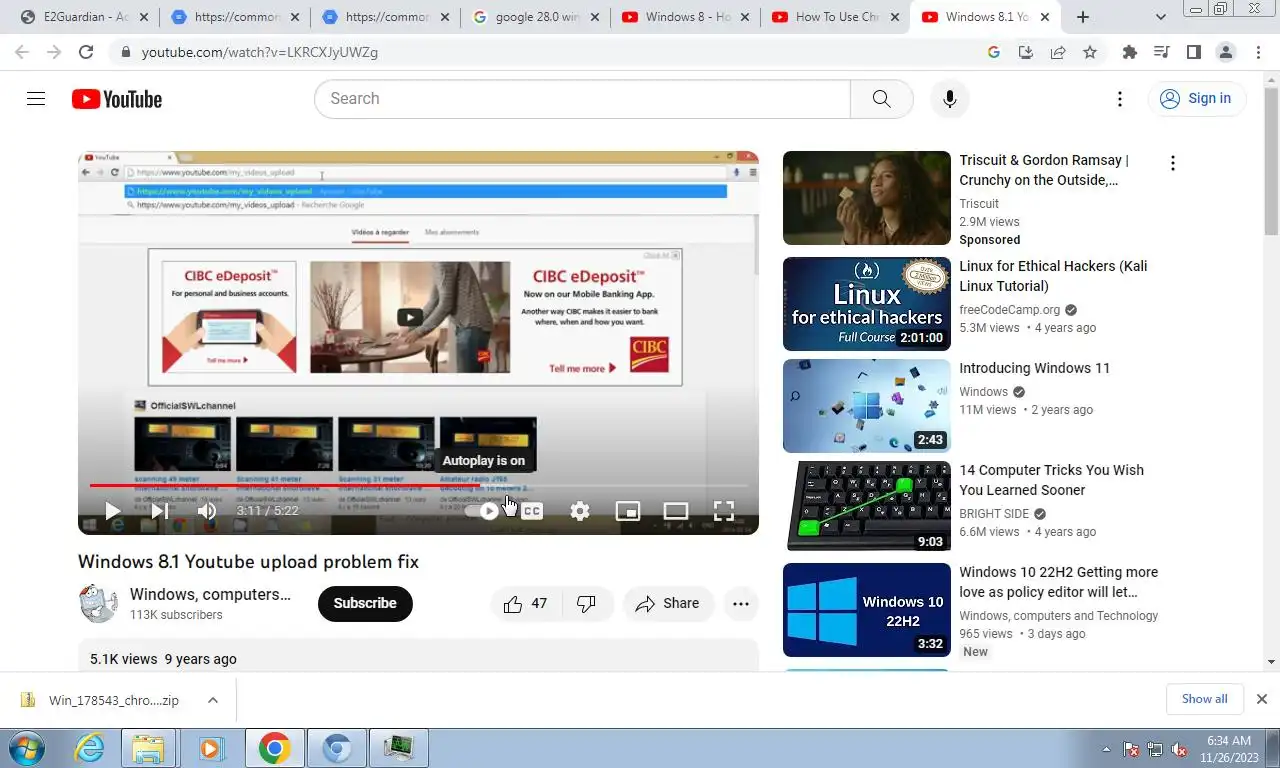Close the downloads bar
The height and width of the screenshot is (768, 1280).
(x=1262, y=699)
